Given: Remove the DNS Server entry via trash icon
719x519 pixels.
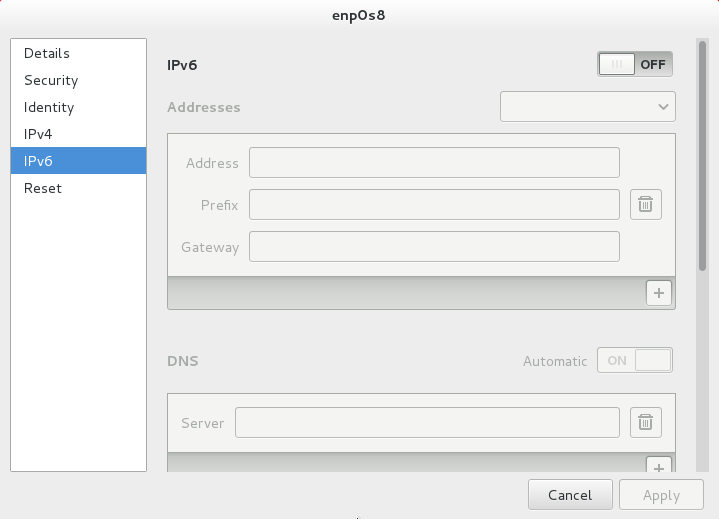Looking at the screenshot, I should pyautogui.click(x=646, y=422).
